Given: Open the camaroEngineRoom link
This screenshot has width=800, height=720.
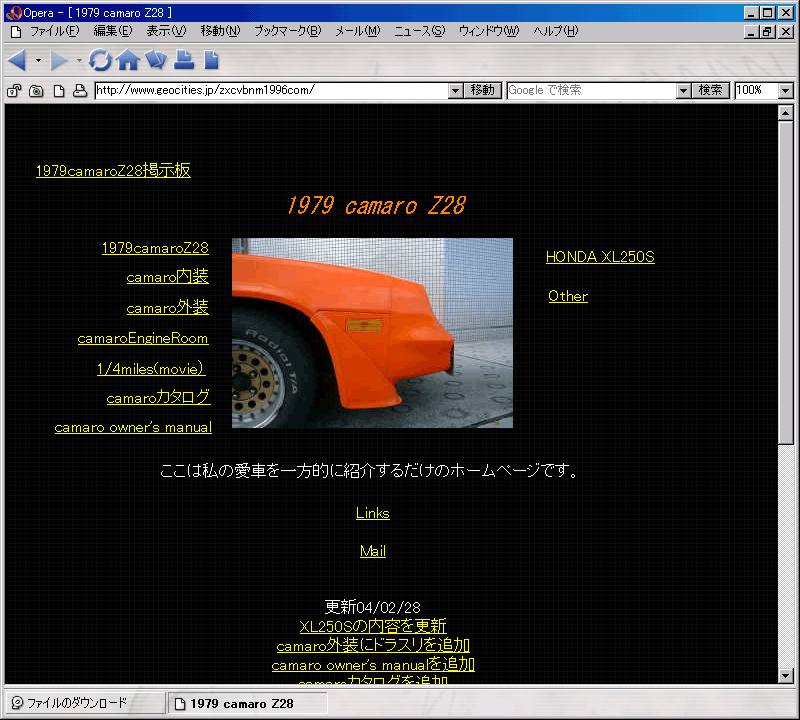Looking at the screenshot, I should coord(143,338).
